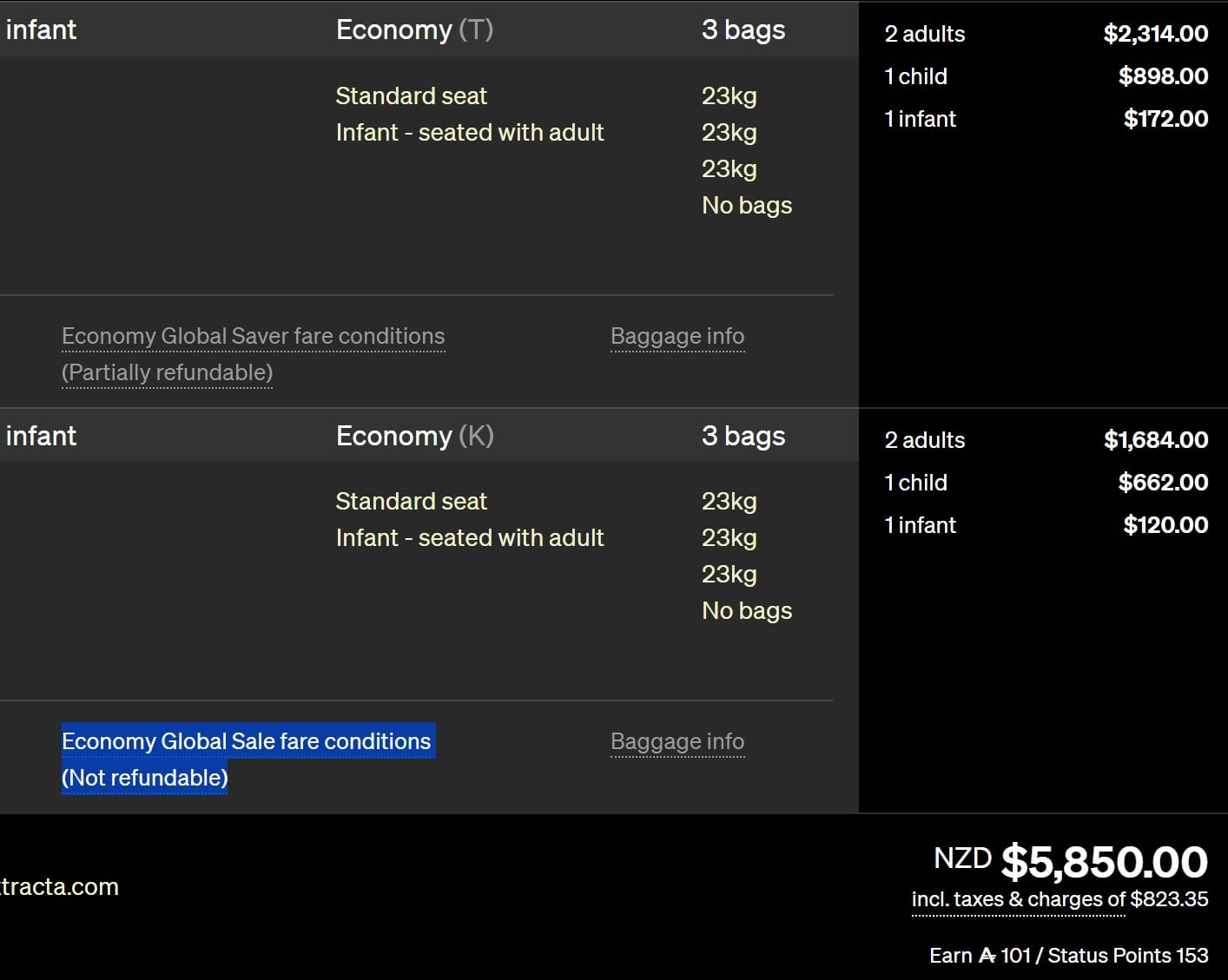1228x980 pixels.
Task: Click the incl. taxes & charges link
Action: 1018,899
